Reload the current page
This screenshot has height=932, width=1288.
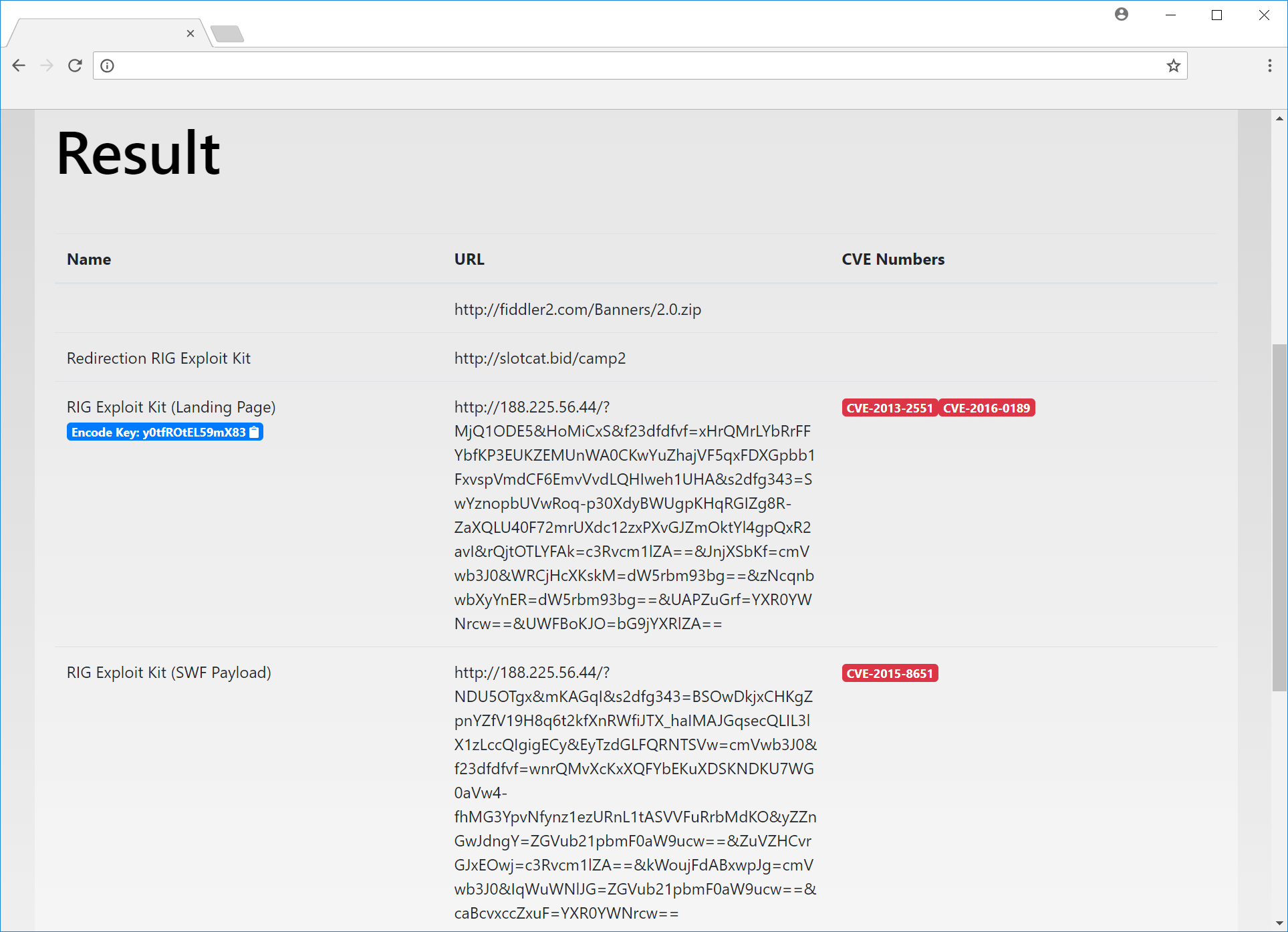click(x=75, y=66)
